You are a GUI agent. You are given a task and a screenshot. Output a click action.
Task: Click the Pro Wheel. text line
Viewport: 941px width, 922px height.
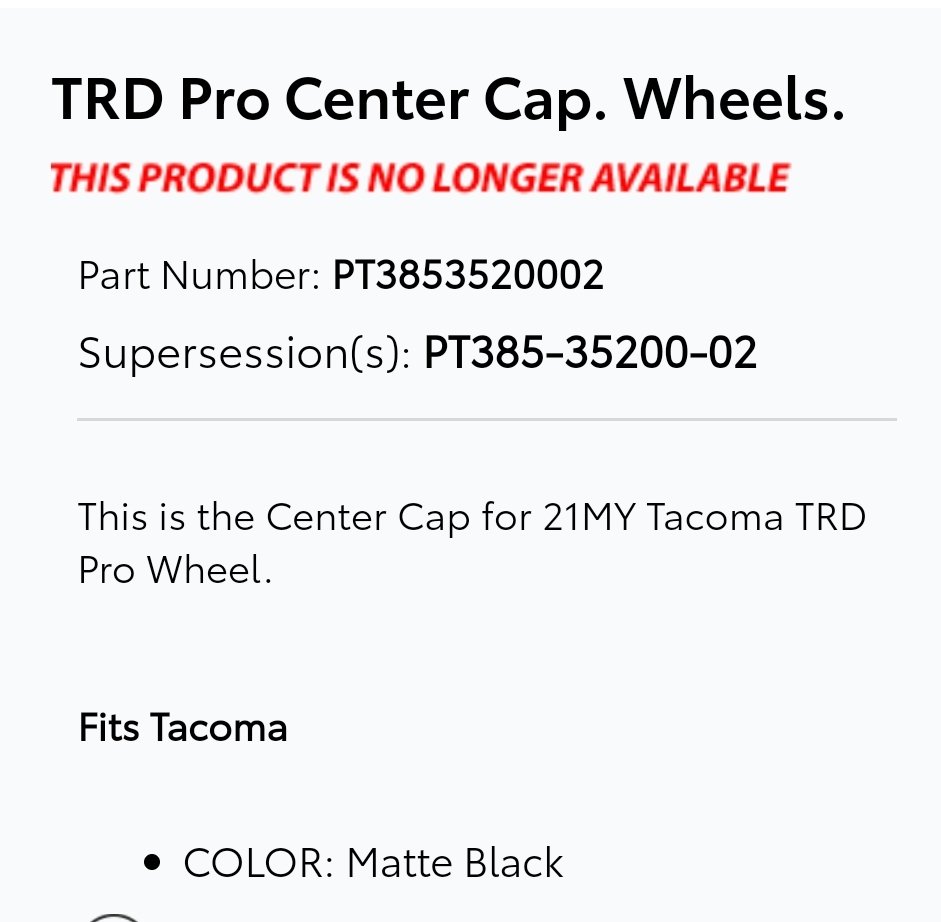[175, 570]
